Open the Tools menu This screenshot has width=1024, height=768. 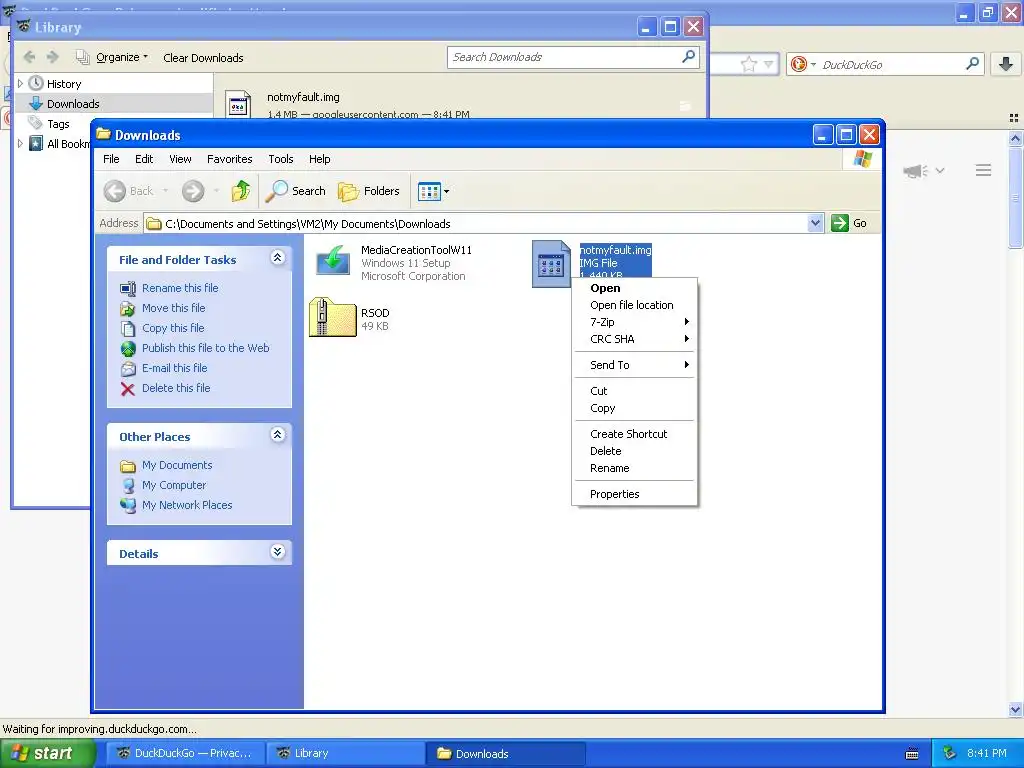[x=281, y=159]
